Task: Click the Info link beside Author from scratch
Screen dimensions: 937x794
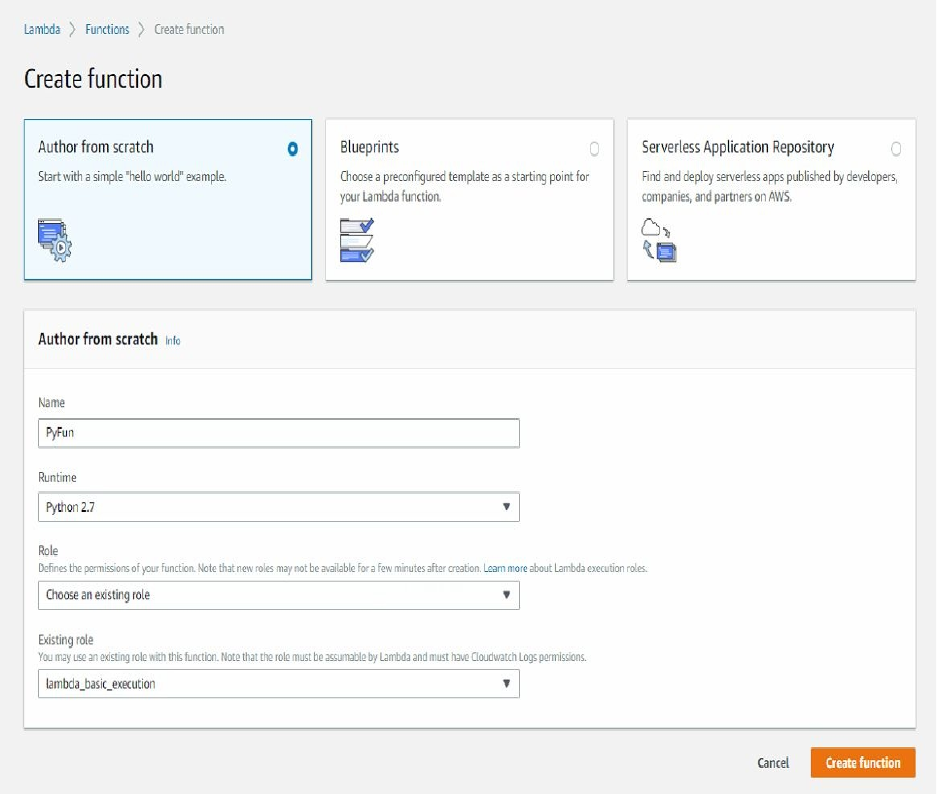Action: [173, 341]
